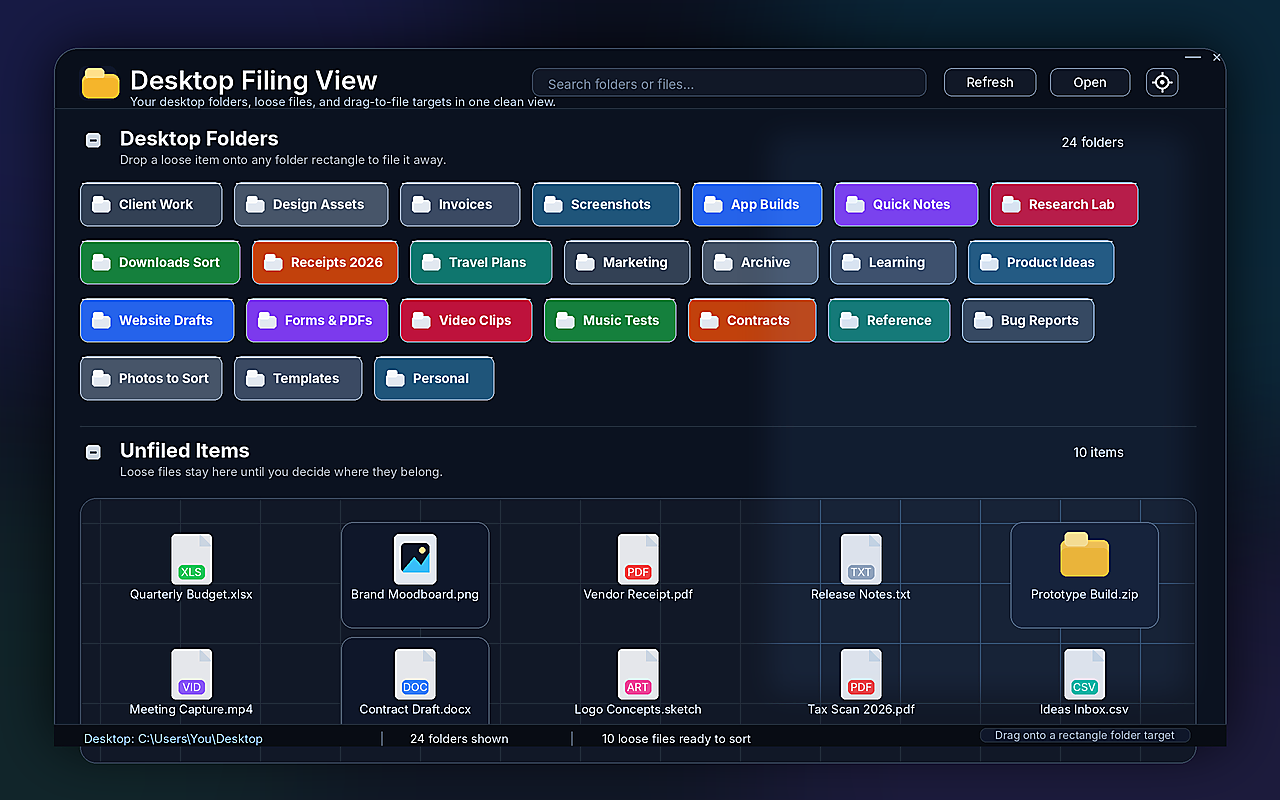Screen dimensions: 1280x800
Task: Focus the Search folders or files field
Action: 729,83
